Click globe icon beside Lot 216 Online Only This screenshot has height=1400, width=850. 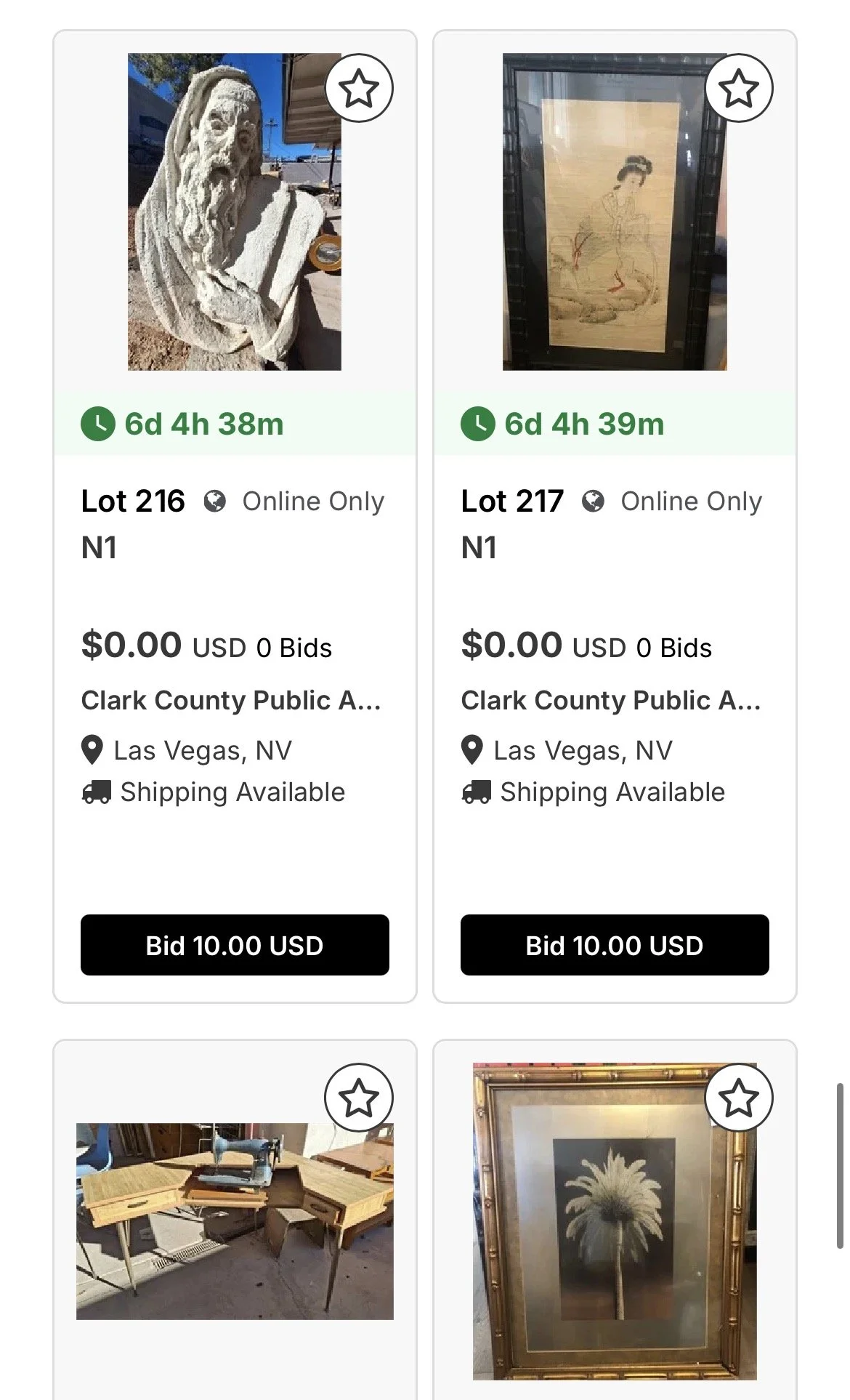coord(214,502)
